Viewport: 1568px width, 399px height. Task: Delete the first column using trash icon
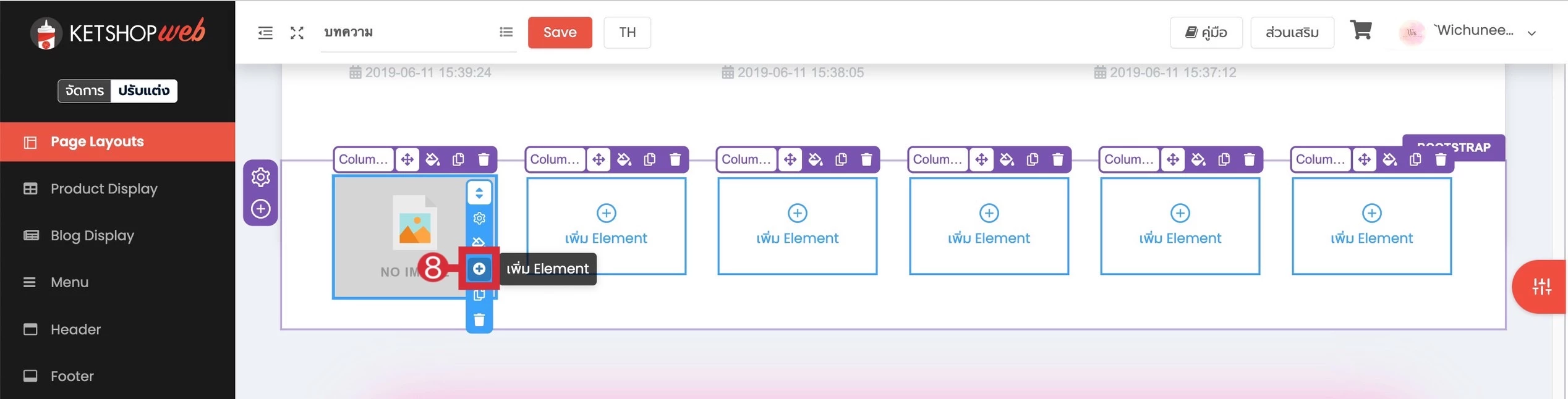click(484, 159)
